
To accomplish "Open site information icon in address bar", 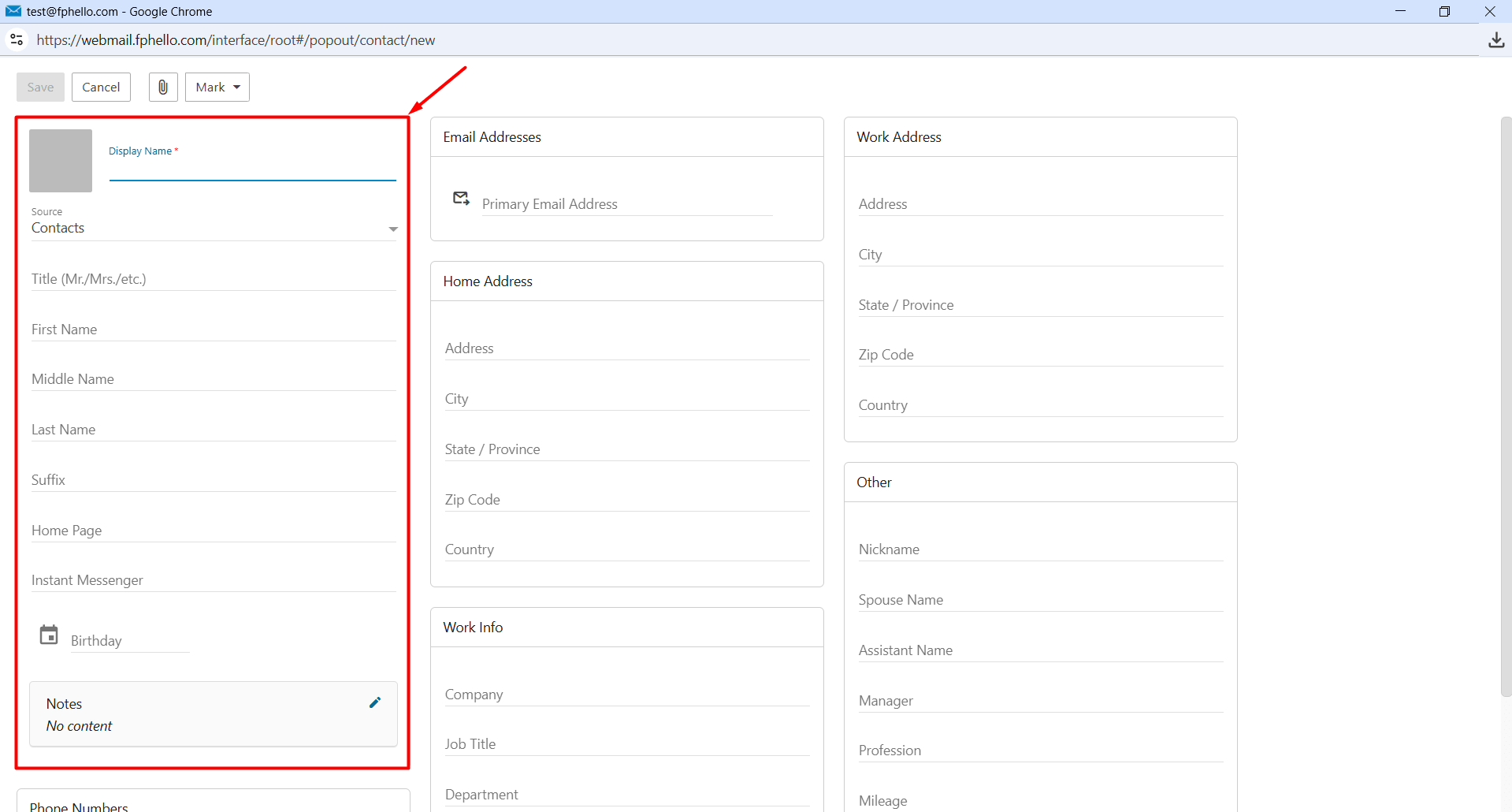I will click(x=17, y=39).
